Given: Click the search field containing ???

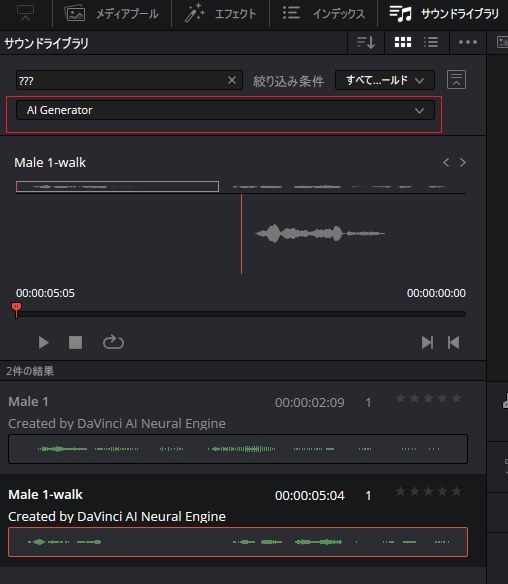Looking at the screenshot, I should click(129, 80).
